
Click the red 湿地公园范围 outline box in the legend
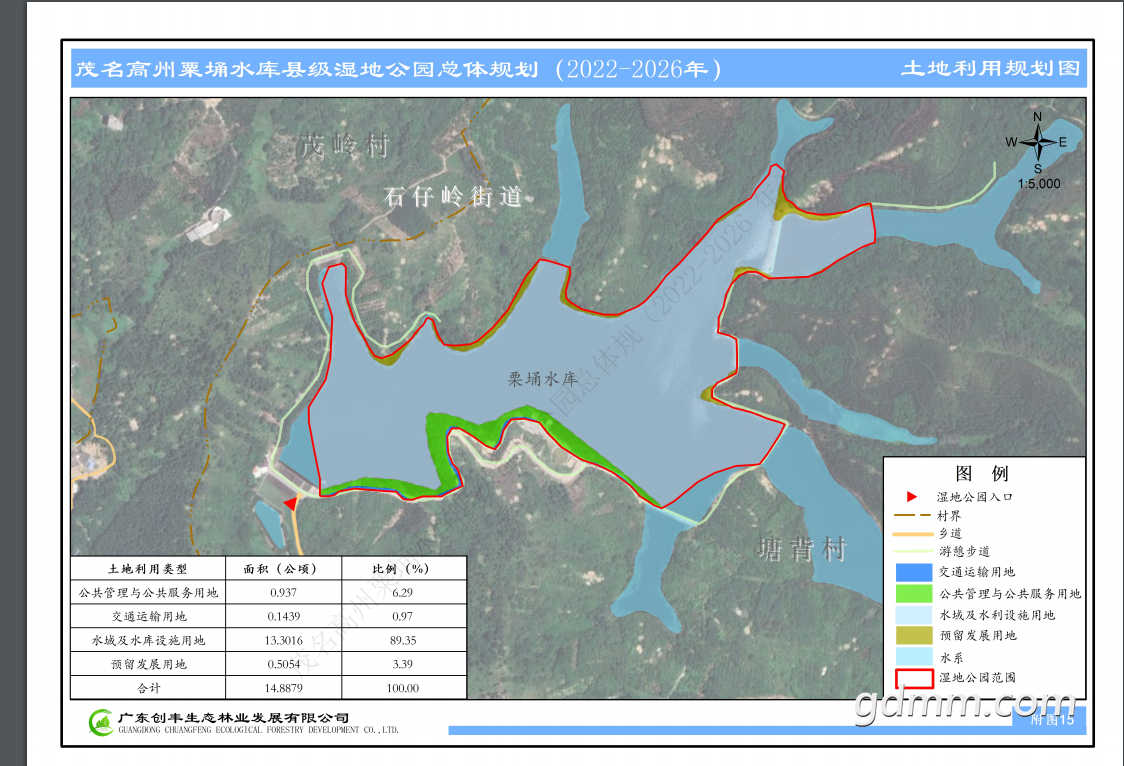(x=914, y=678)
